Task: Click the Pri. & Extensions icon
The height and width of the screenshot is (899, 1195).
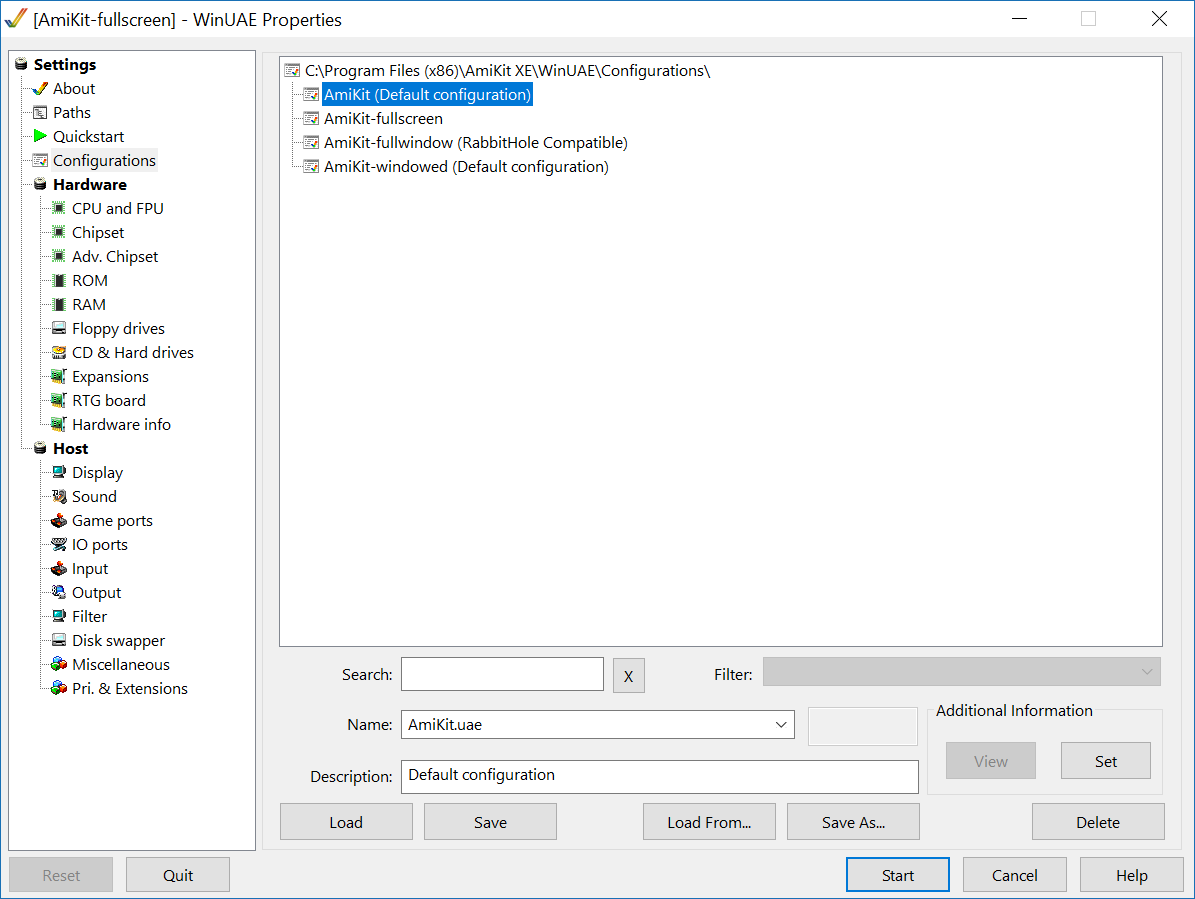Action: coord(59,689)
